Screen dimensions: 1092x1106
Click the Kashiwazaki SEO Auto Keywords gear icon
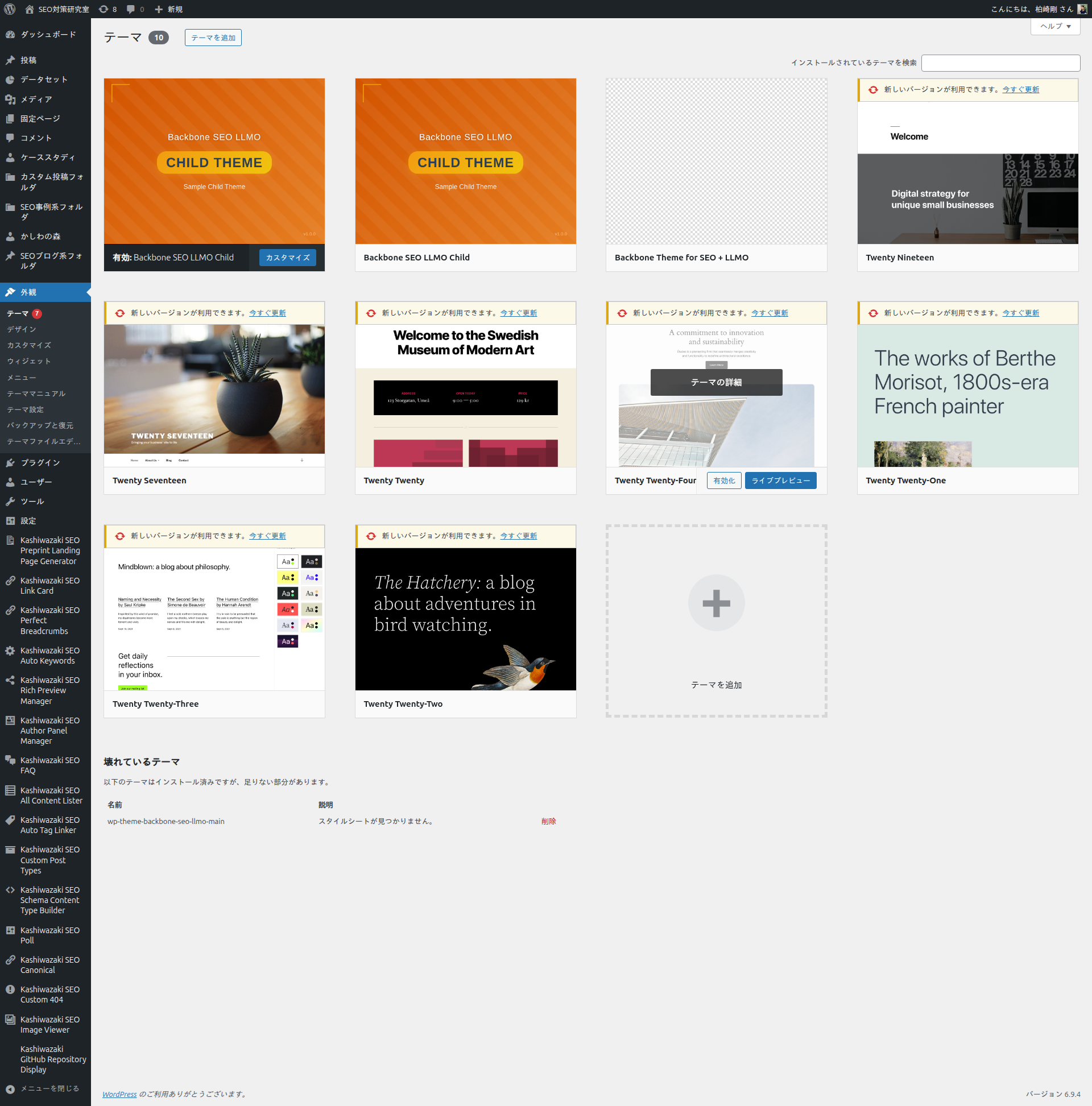coord(10,651)
